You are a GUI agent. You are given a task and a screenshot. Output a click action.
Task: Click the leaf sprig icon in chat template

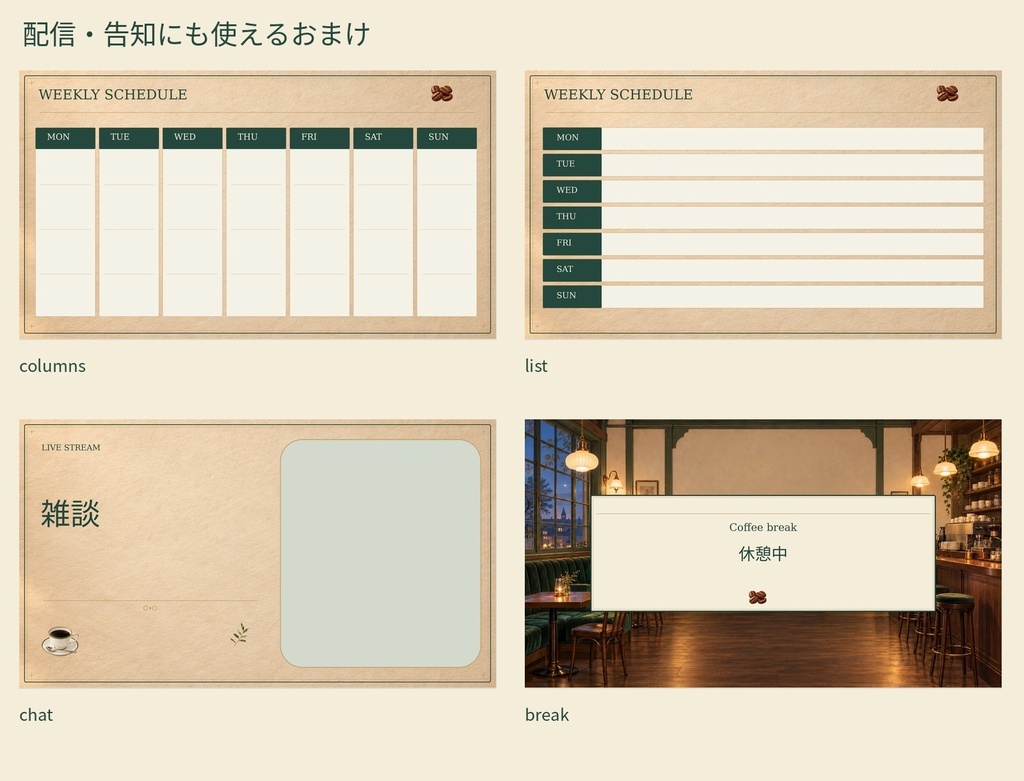click(x=240, y=633)
